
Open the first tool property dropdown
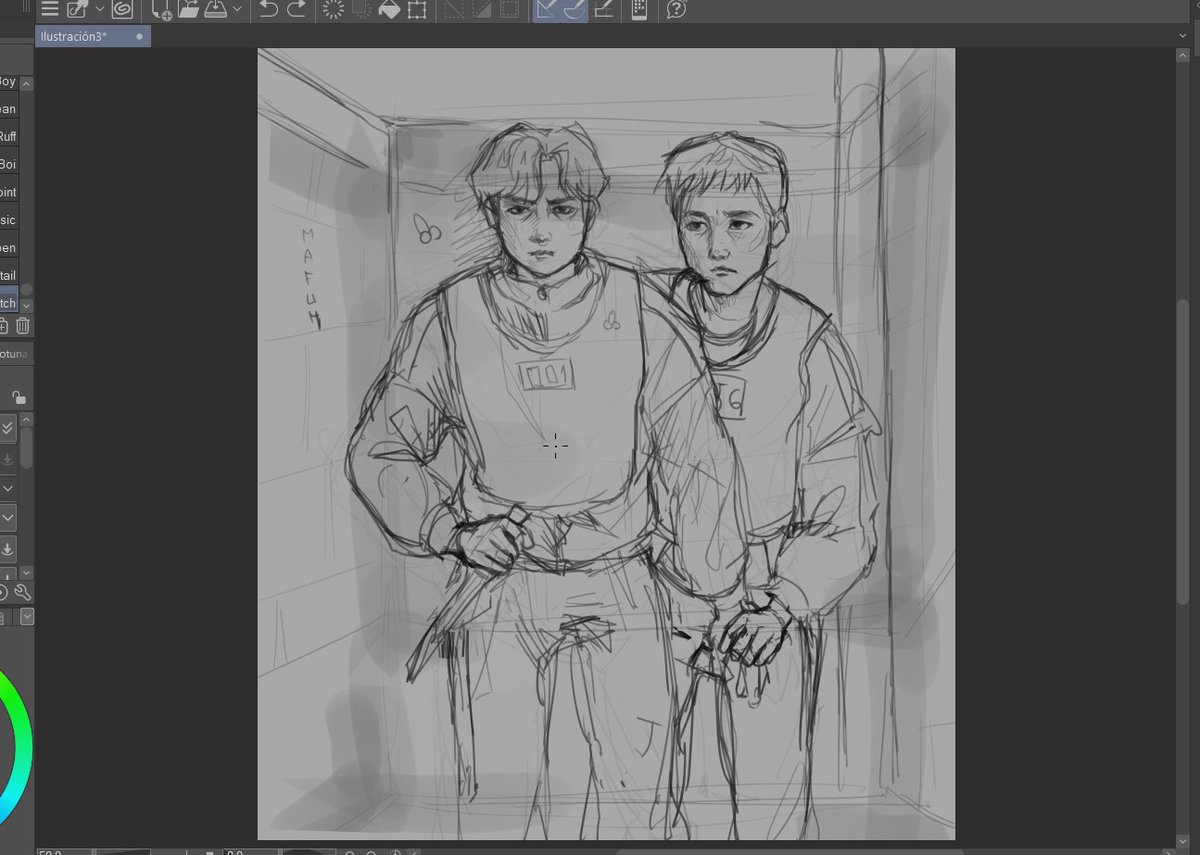tap(7, 488)
